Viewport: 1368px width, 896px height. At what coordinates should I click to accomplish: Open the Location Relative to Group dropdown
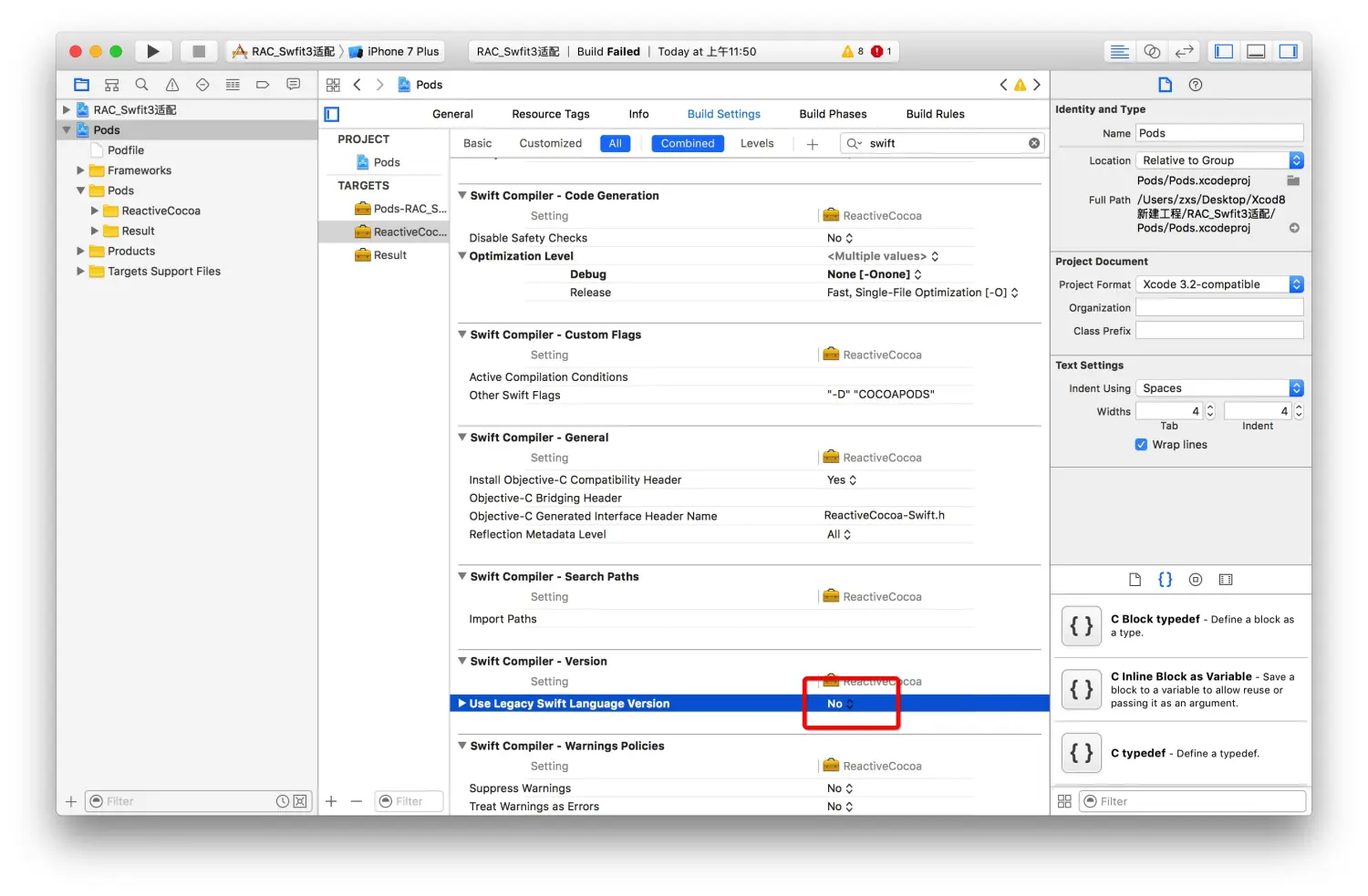[x=1219, y=160]
